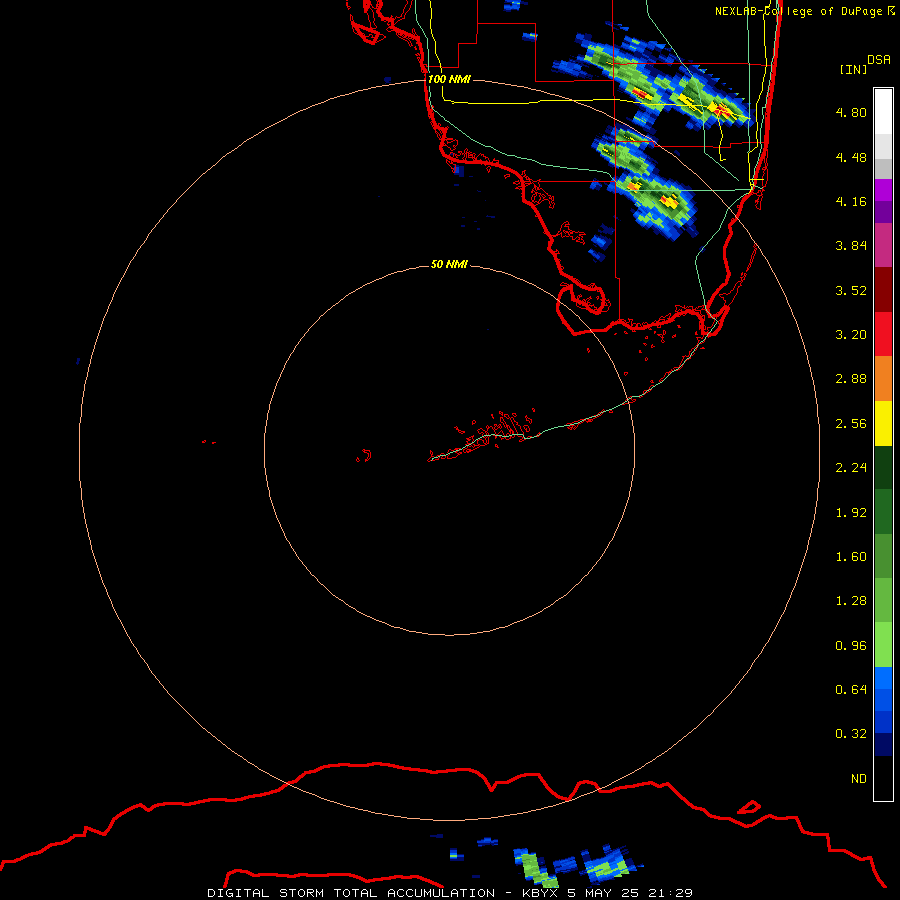The image size is (900, 900).
Task: Click the 0.32 legend value
Action: [x=851, y=734]
